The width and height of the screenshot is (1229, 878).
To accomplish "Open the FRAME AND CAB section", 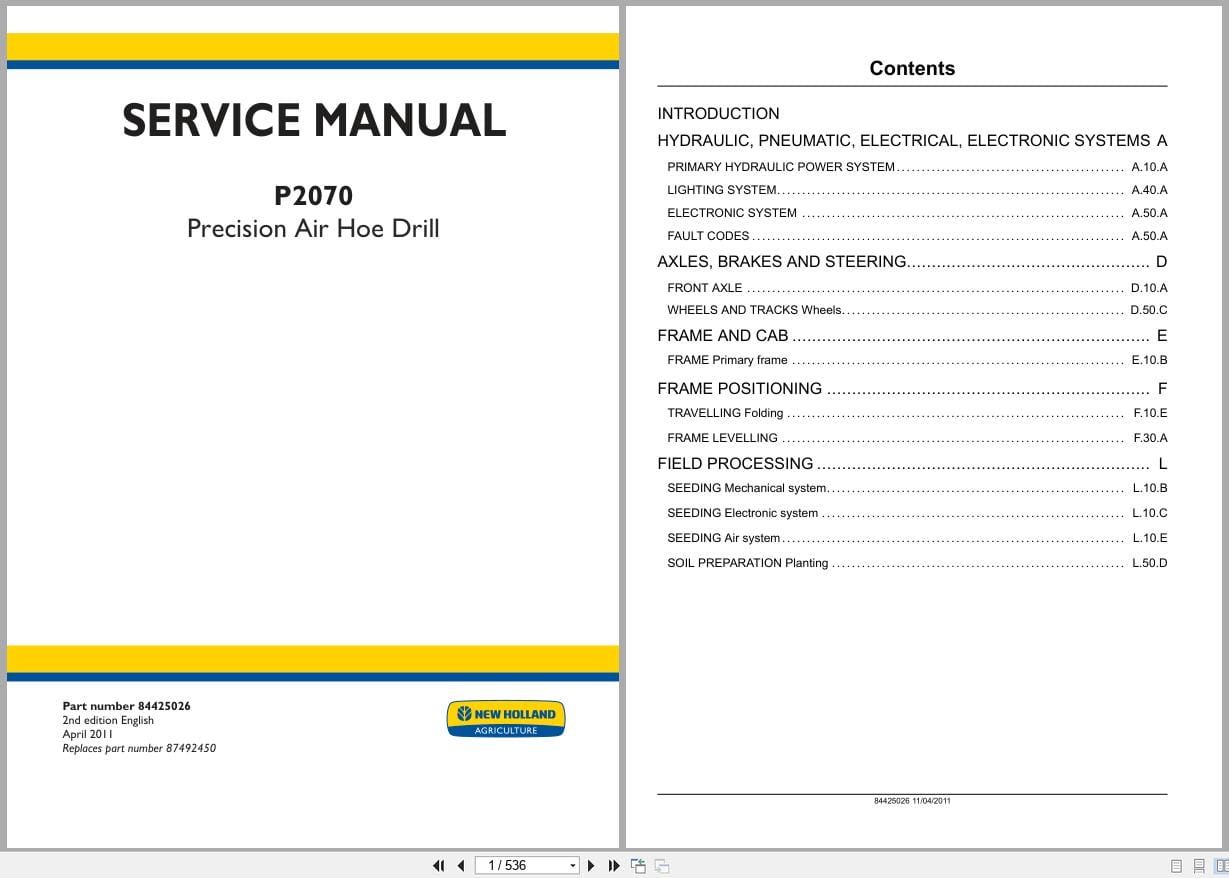I will click(912, 336).
